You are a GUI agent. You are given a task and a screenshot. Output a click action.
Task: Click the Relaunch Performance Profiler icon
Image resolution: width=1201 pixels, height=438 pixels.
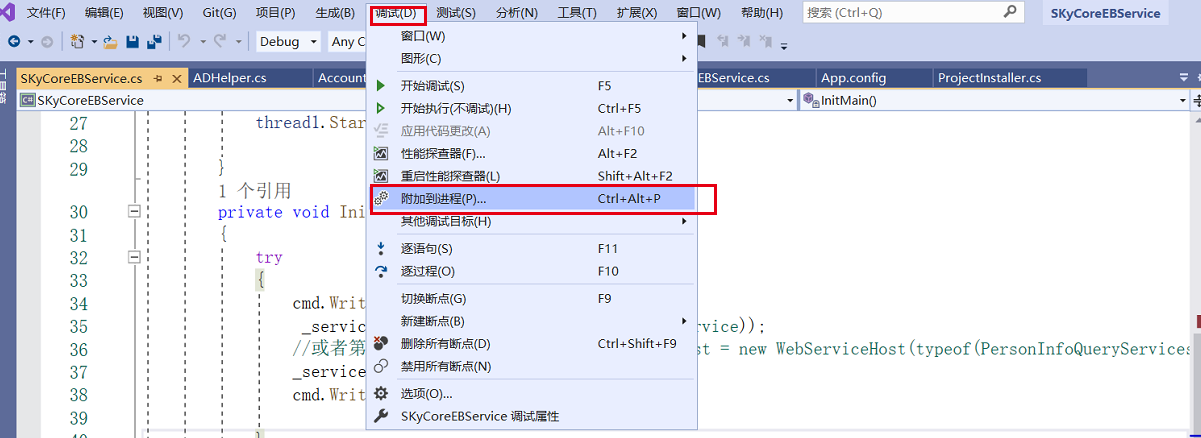(x=381, y=176)
